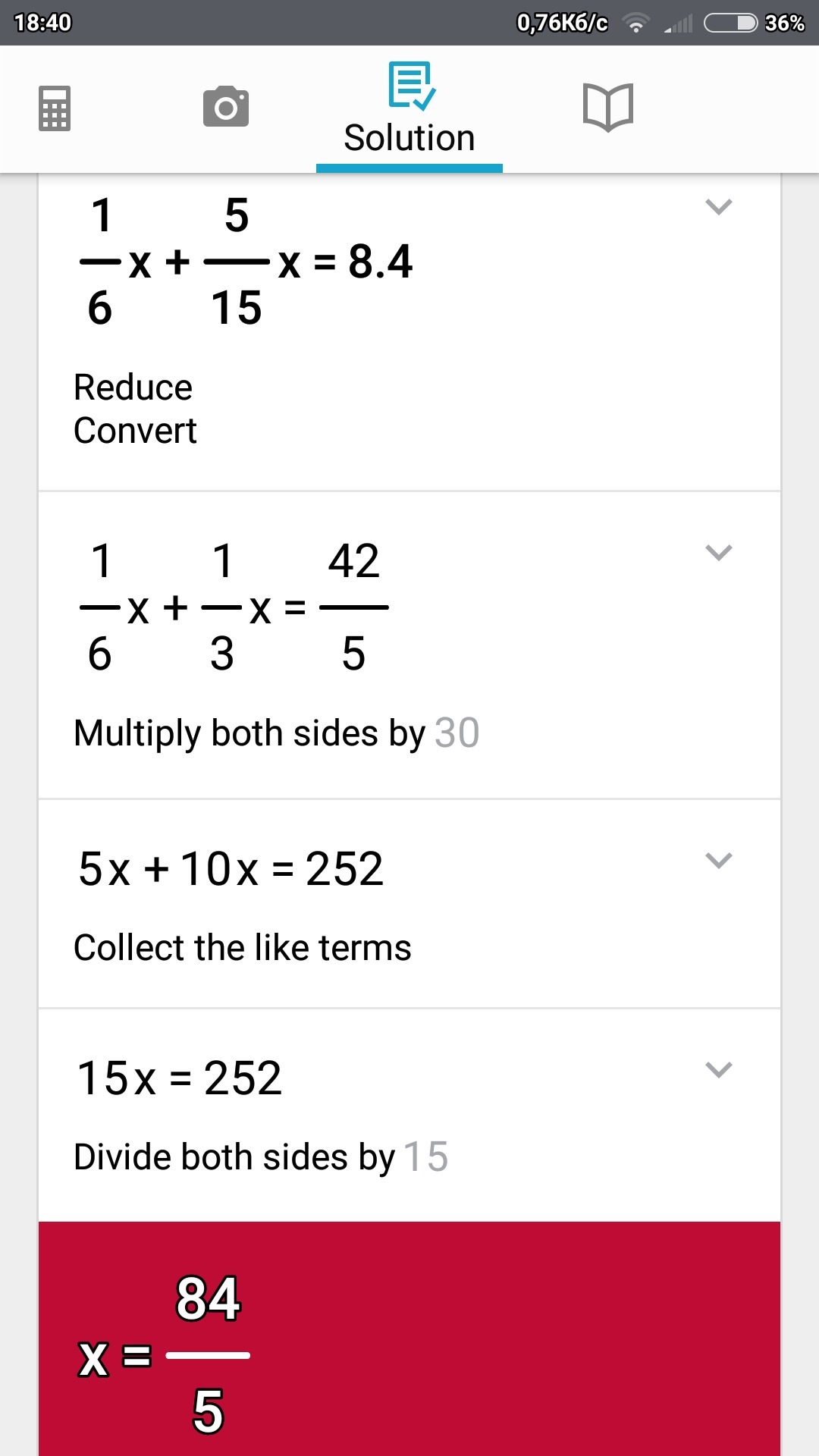This screenshot has height=1456, width=819.
Task: Tap the cellular signal bars icon
Action: coord(679,24)
